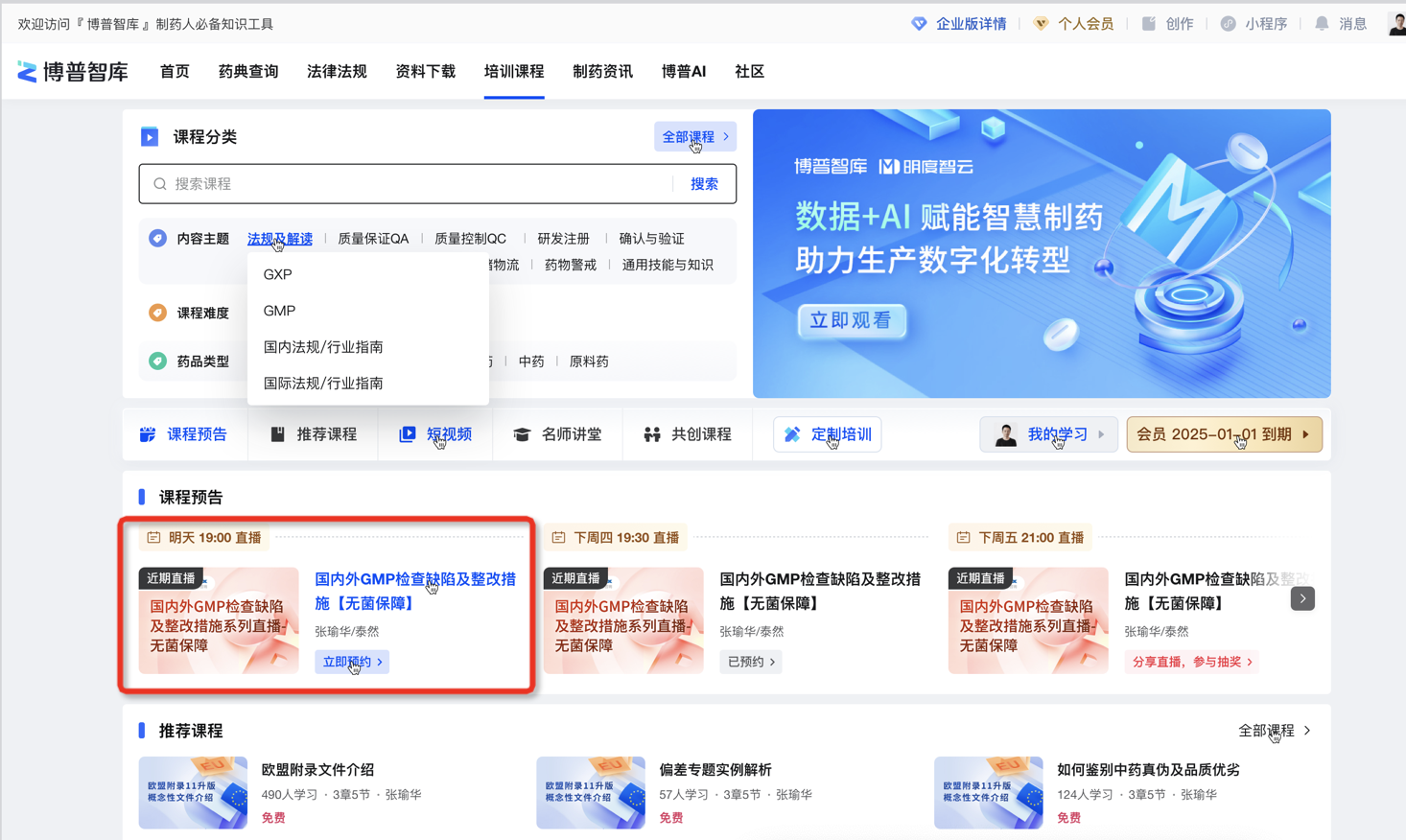Image resolution: width=1406 pixels, height=840 pixels.
Task: Click the crown icon beside 个人会员
Action: pyautogui.click(x=1041, y=24)
